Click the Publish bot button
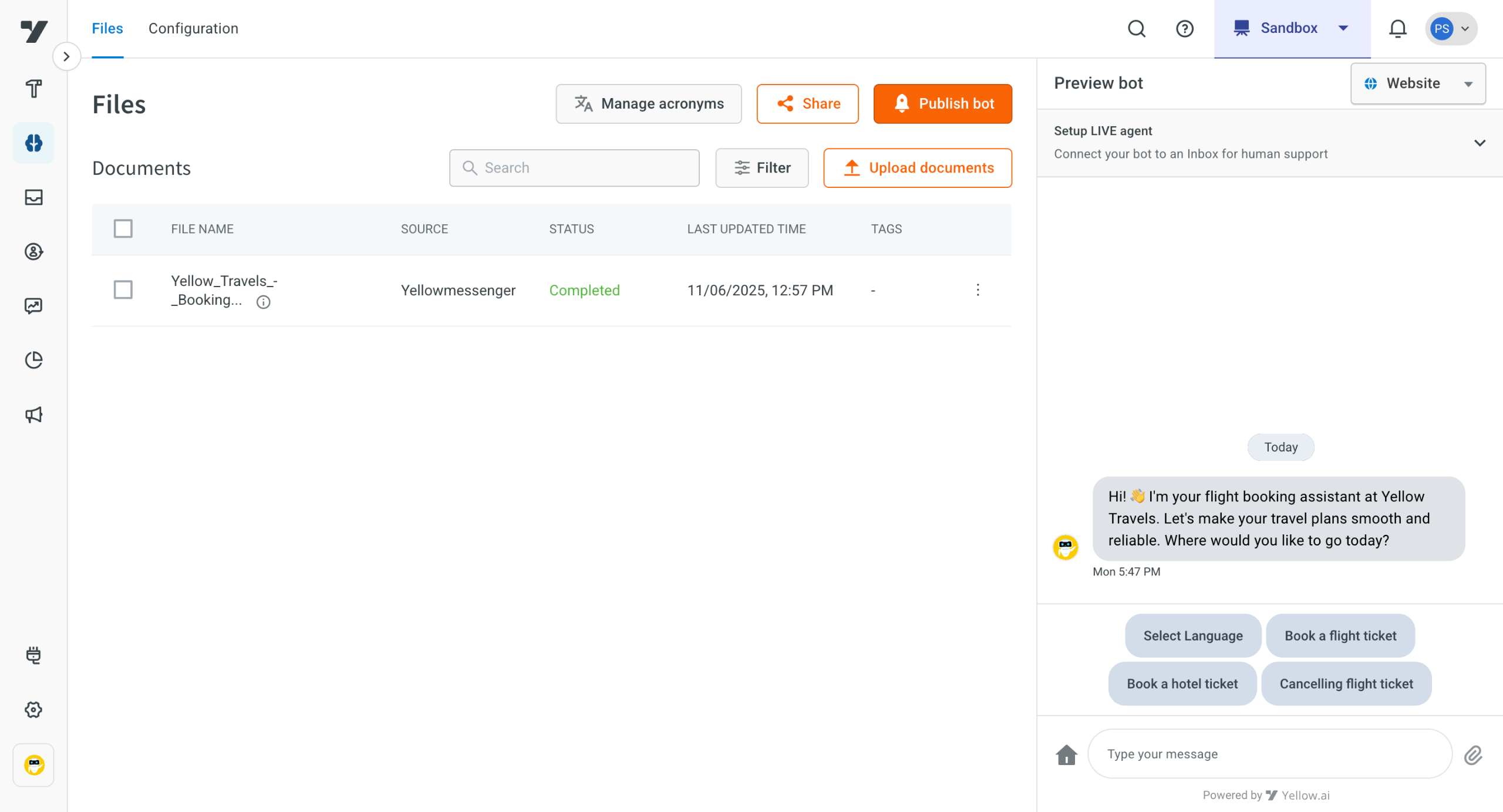Image resolution: width=1503 pixels, height=812 pixels. pos(942,103)
